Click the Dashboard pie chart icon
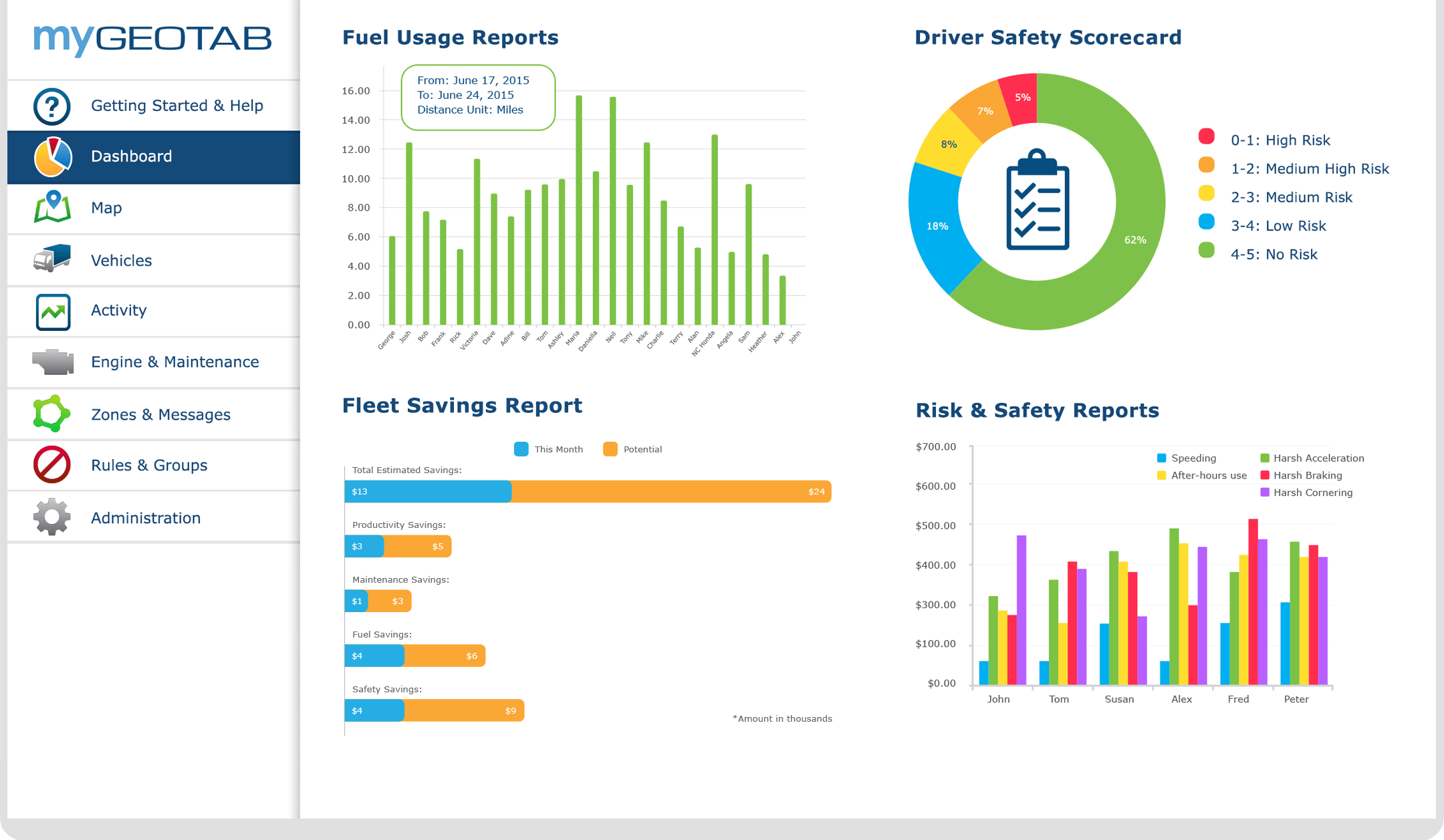This screenshot has width=1444, height=840. click(x=52, y=157)
